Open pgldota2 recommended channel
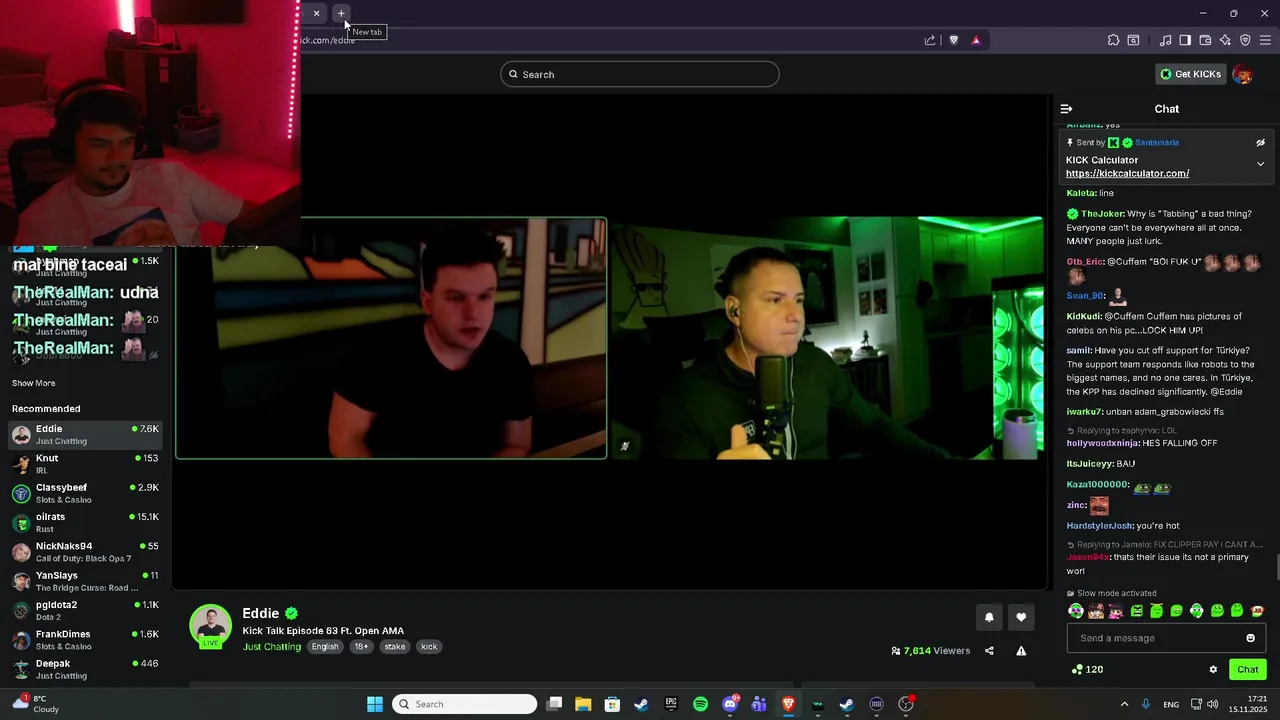Screen dimensions: 1280x720 (x=86, y=611)
